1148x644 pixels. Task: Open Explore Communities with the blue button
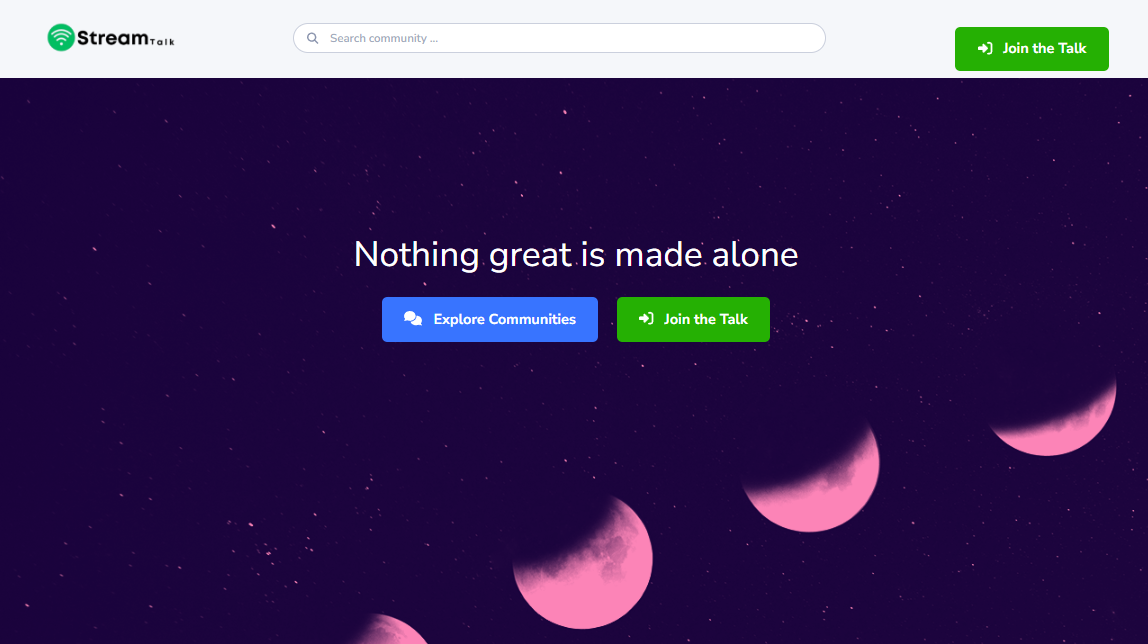[490, 319]
